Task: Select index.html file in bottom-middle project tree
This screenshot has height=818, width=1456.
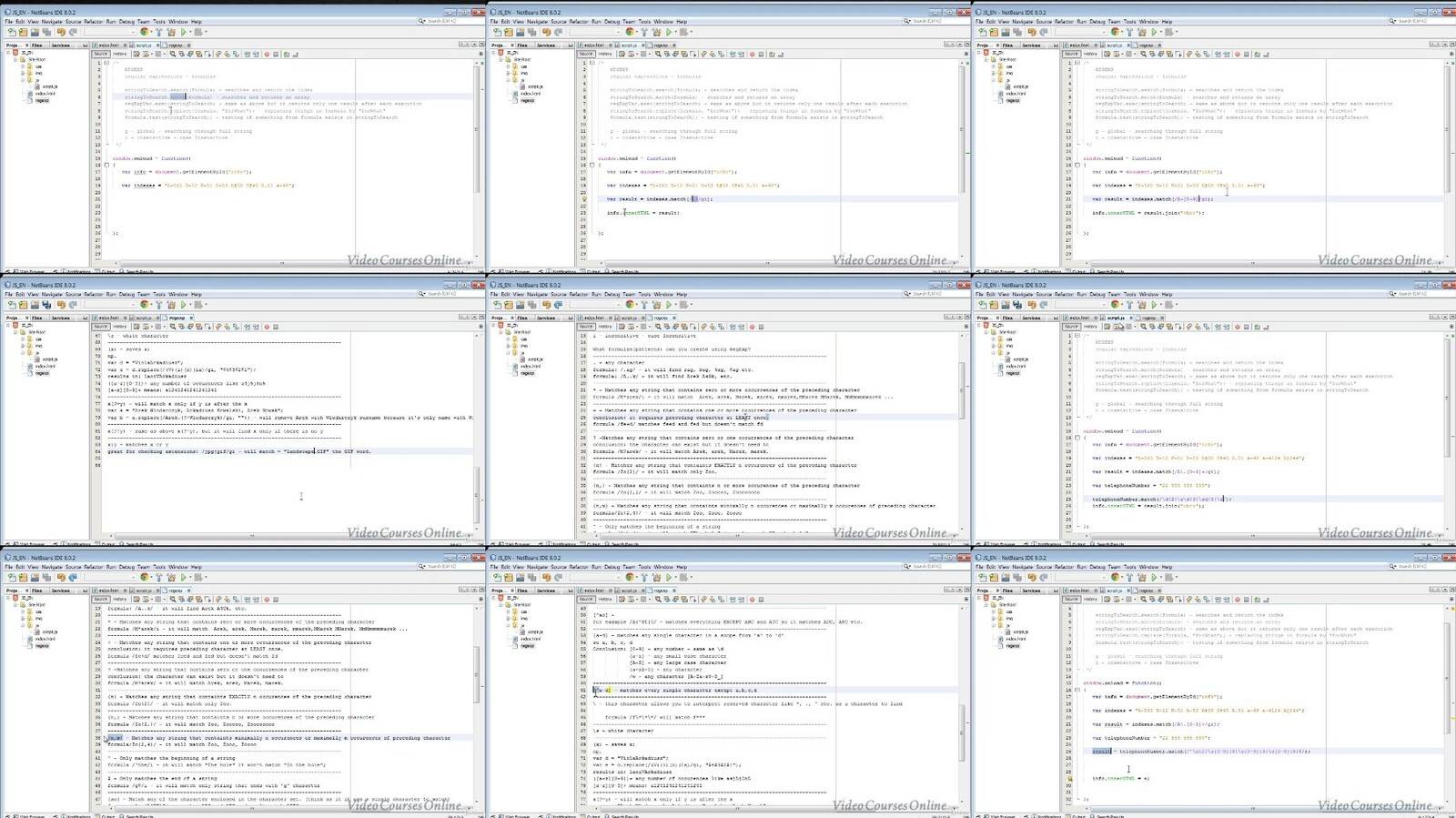Action: [x=530, y=639]
